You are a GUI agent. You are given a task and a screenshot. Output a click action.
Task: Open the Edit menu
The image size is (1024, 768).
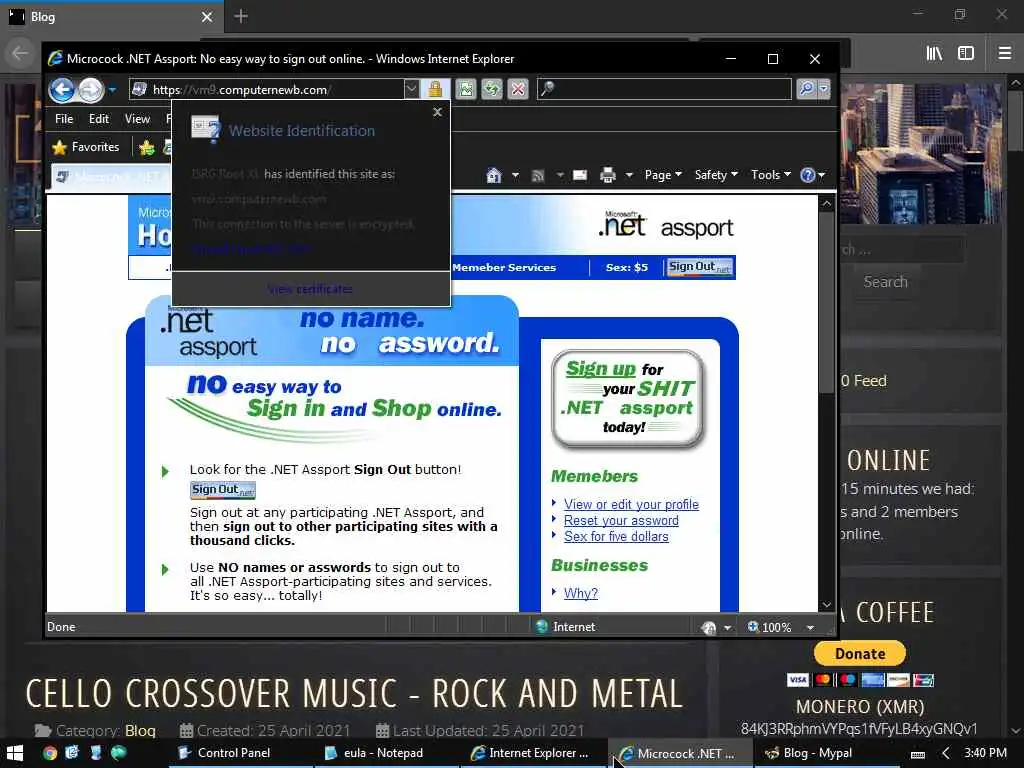pos(99,119)
